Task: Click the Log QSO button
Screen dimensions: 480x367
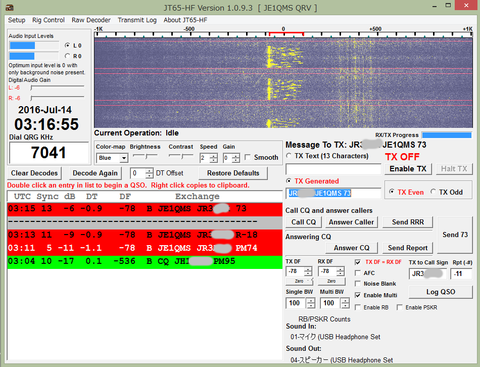Action: click(441, 292)
